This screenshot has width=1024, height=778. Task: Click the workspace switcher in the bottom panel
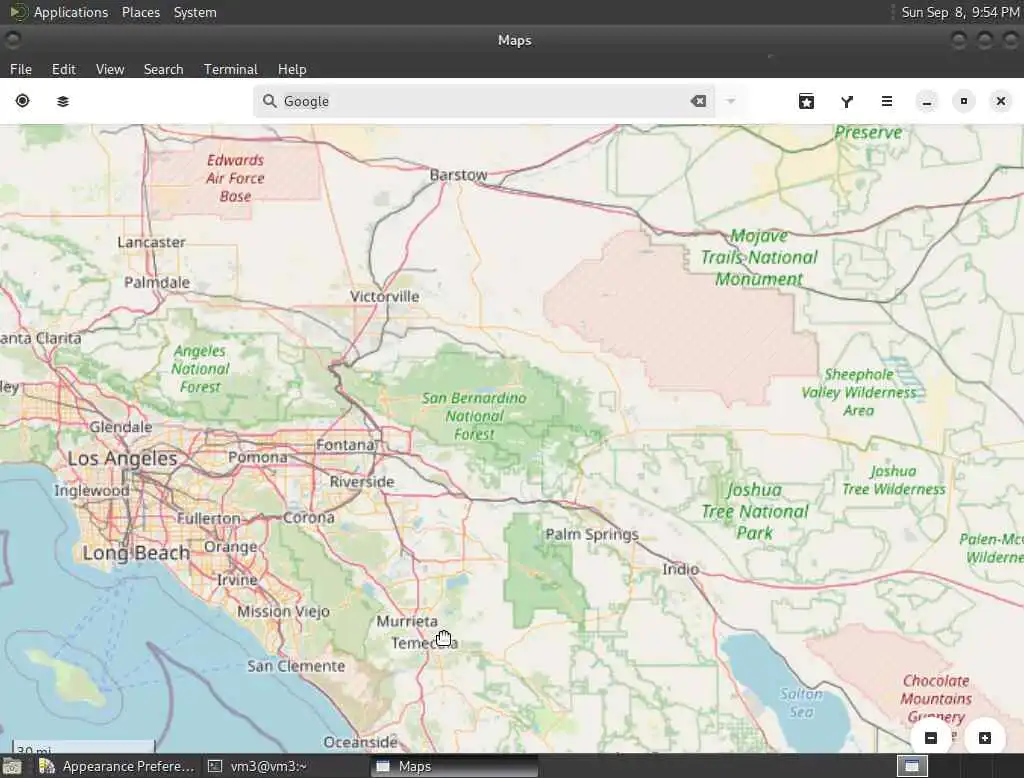912,766
